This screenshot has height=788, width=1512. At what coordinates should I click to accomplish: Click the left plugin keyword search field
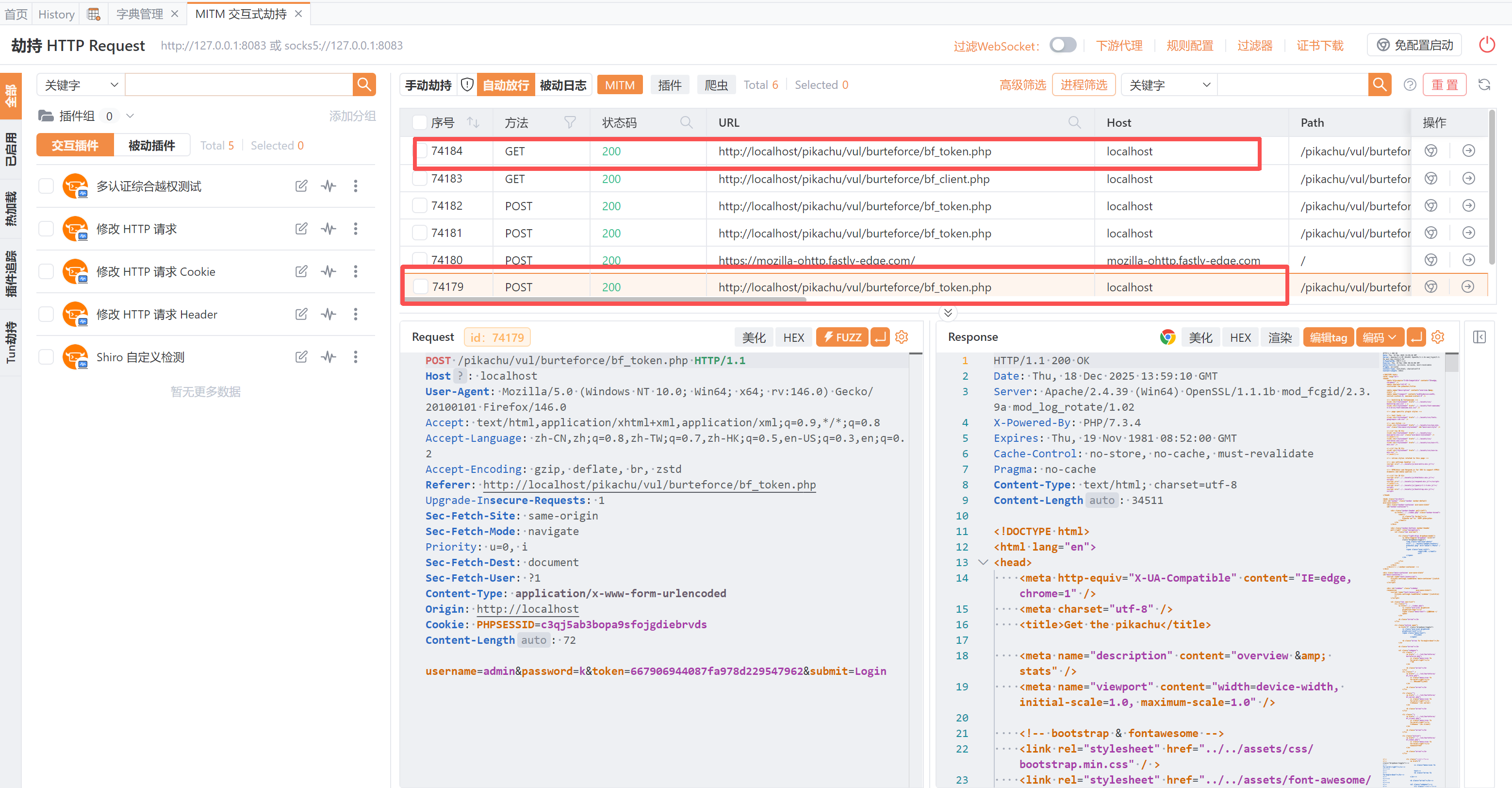pyautogui.click(x=238, y=85)
